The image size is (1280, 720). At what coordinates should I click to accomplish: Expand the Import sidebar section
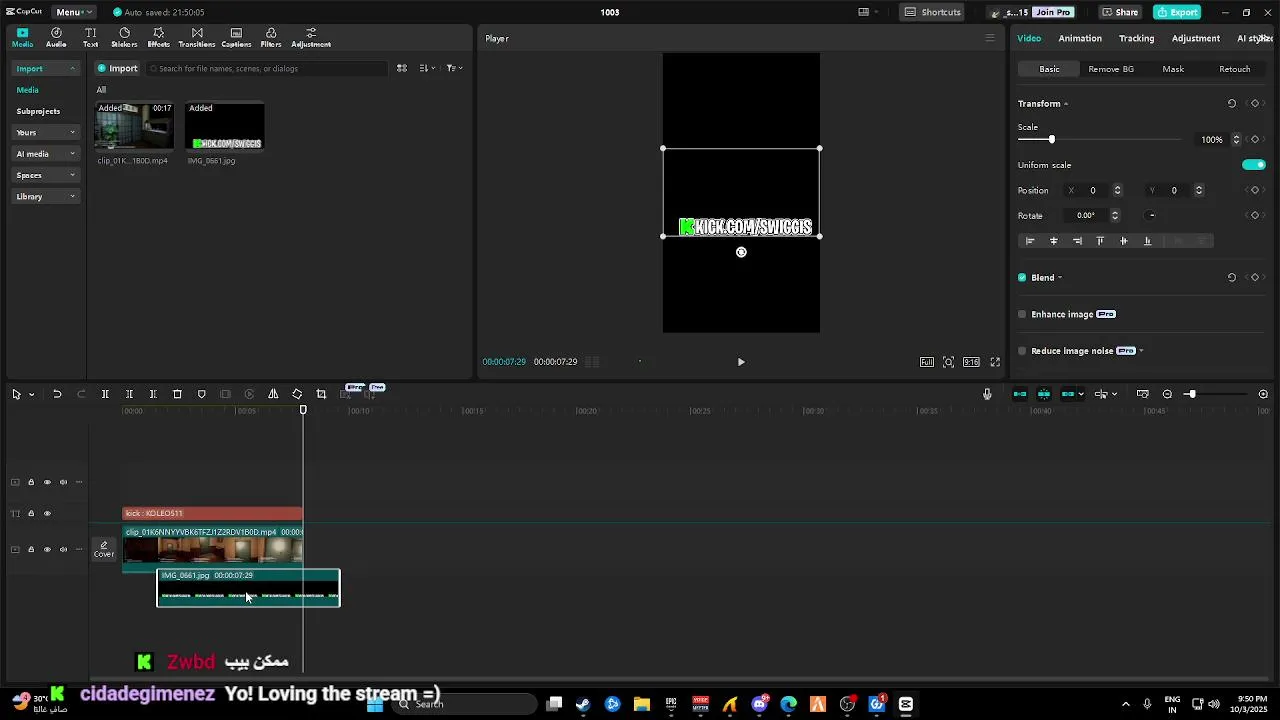click(46, 69)
